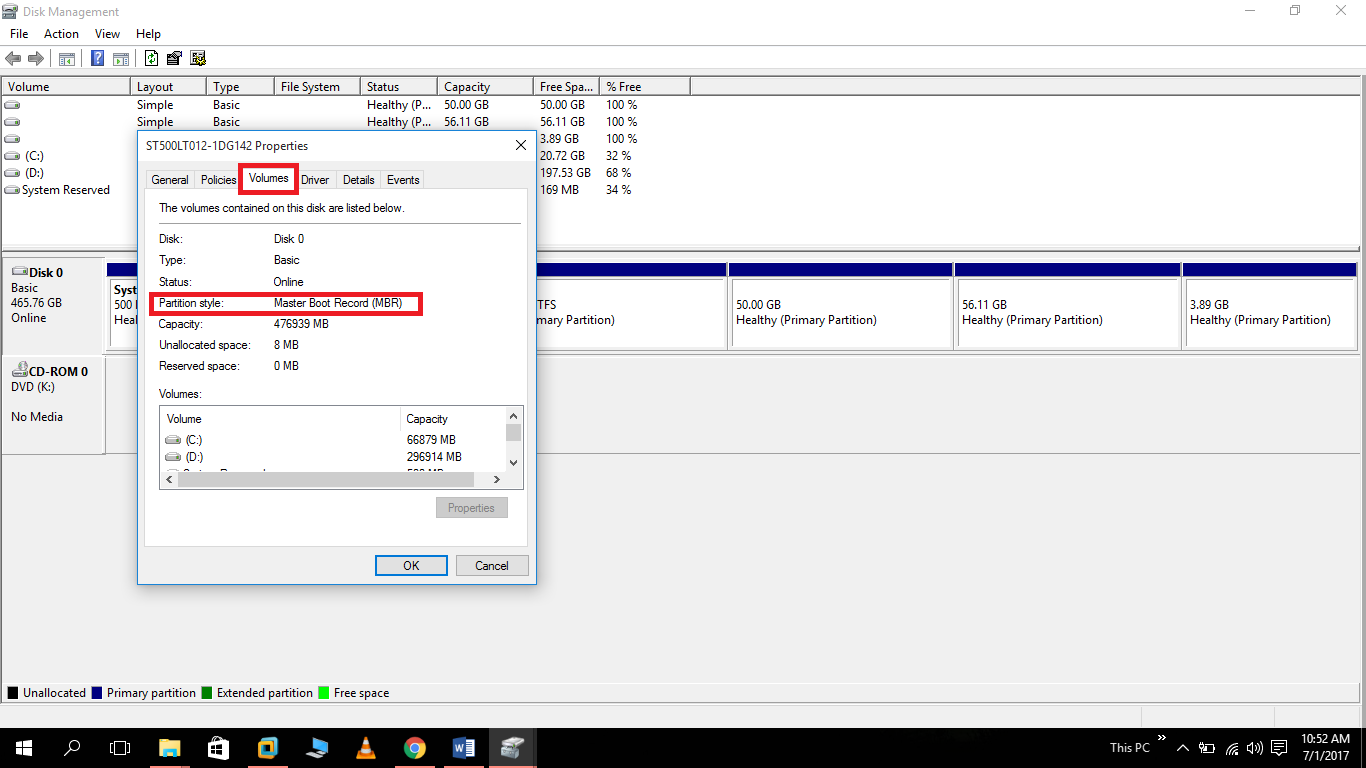Open Google Chrome from the taskbar
1366x768 pixels.
click(x=414, y=747)
